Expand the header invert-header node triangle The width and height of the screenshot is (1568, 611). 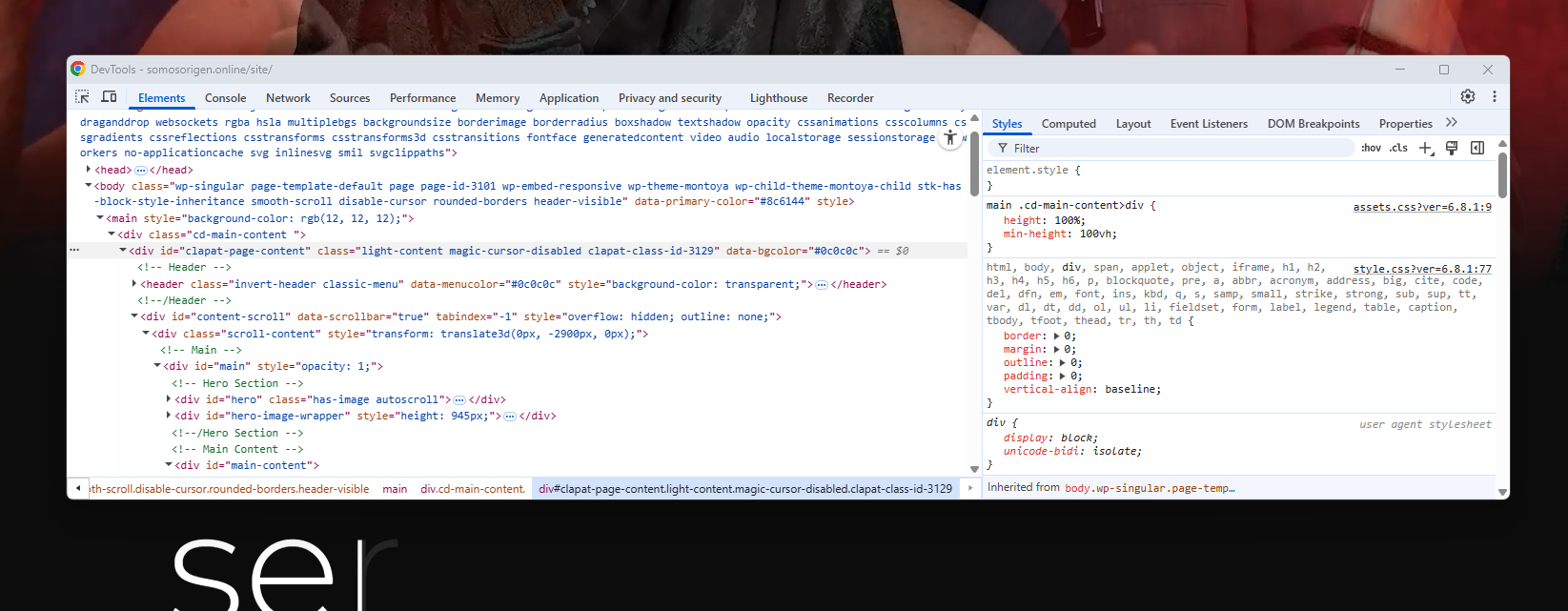[134, 284]
